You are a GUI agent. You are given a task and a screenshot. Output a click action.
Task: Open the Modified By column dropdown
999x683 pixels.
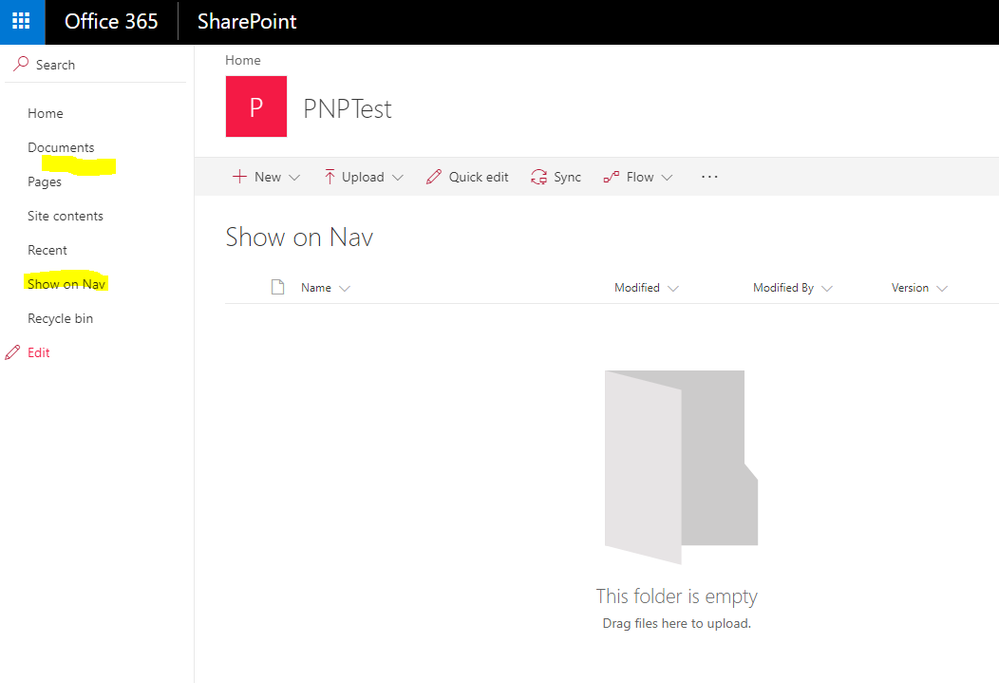[827, 288]
